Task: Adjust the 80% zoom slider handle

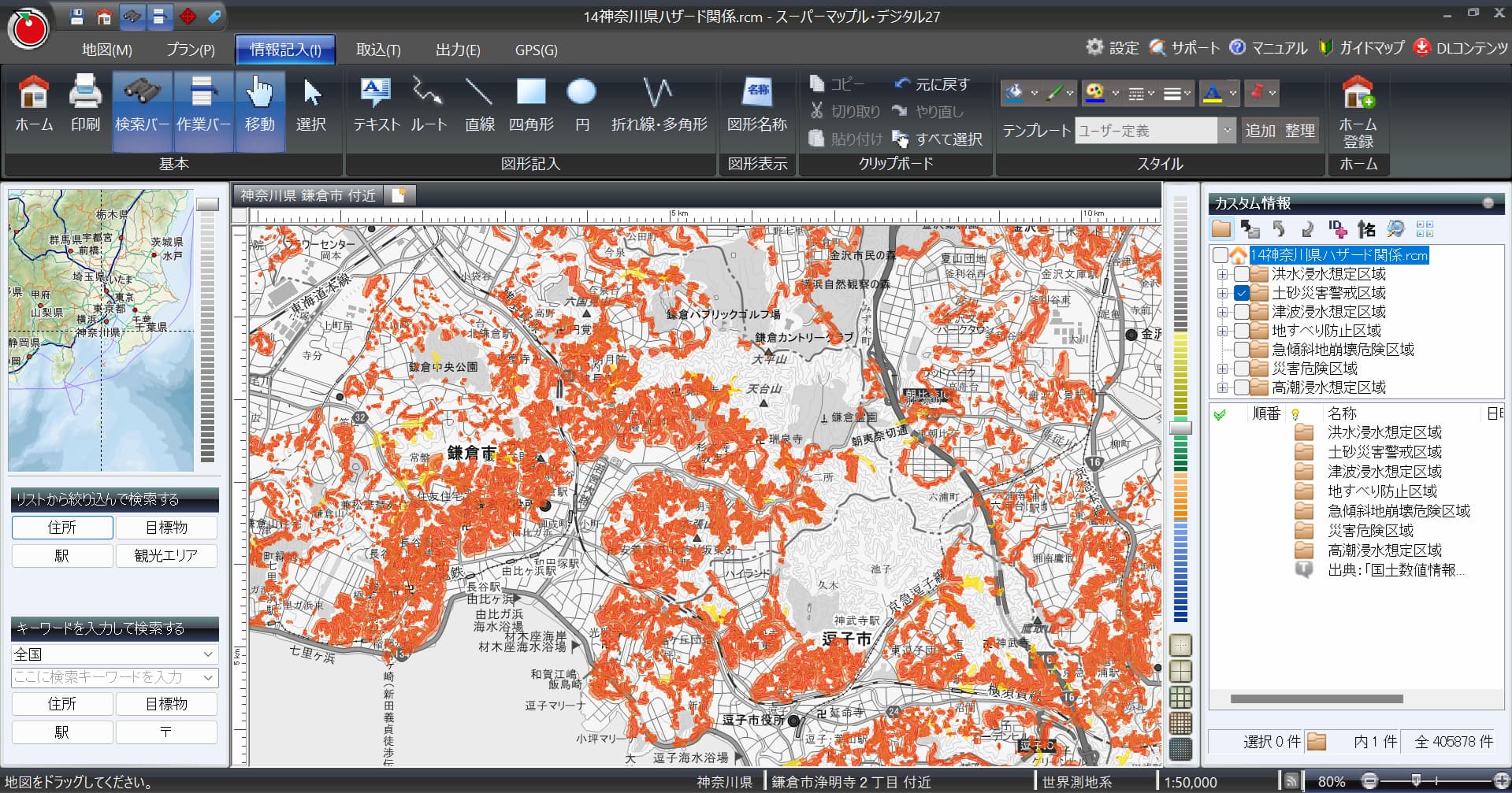Action: tap(1416, 780)
